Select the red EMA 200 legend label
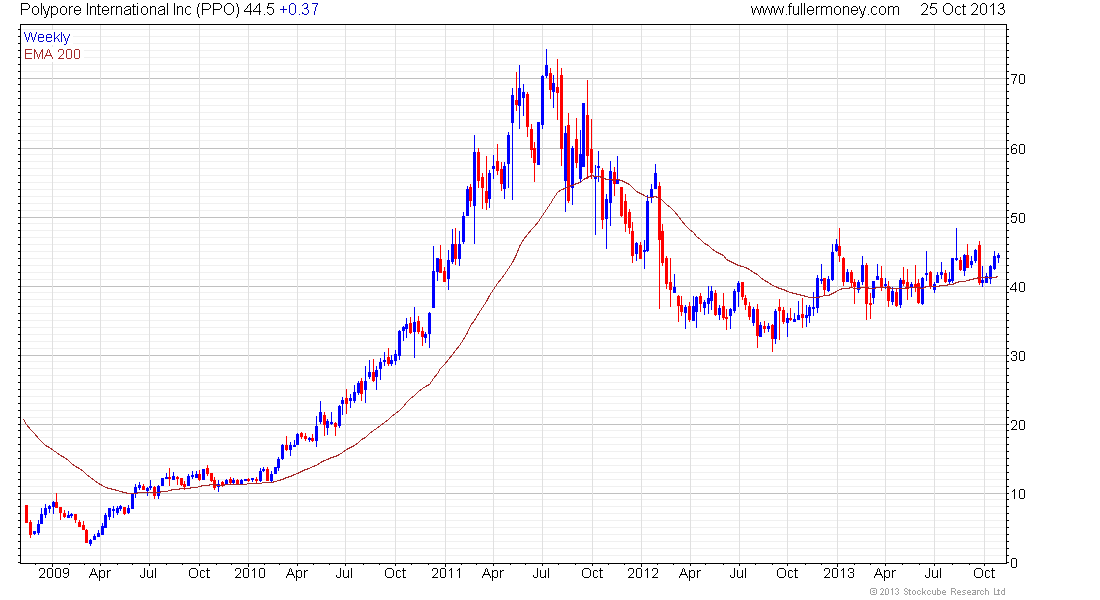This screenshot has height=600, width=1100. tap(52, 54)
